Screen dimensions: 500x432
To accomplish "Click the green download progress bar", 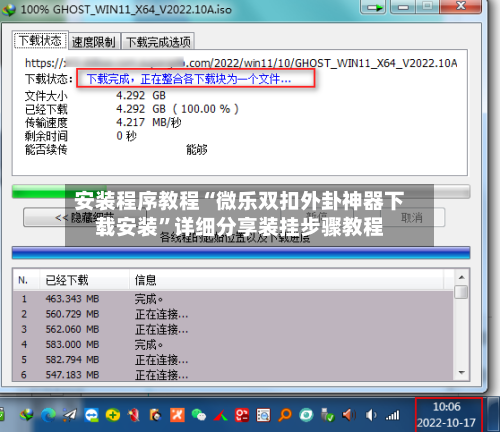I will click(x=241, y=192).
